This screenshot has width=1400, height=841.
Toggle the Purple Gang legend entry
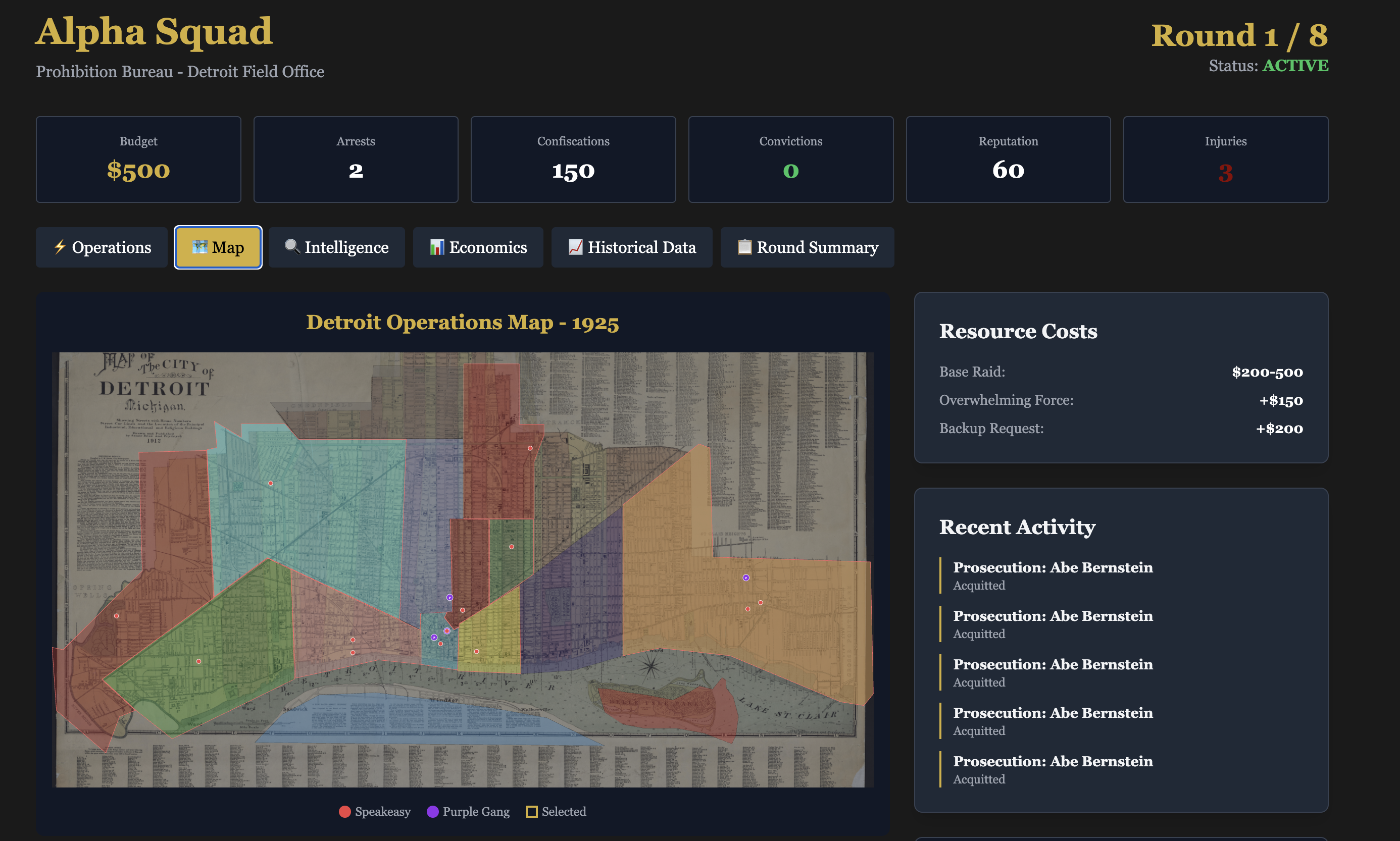pyautogui.click(x=468, y=812)
